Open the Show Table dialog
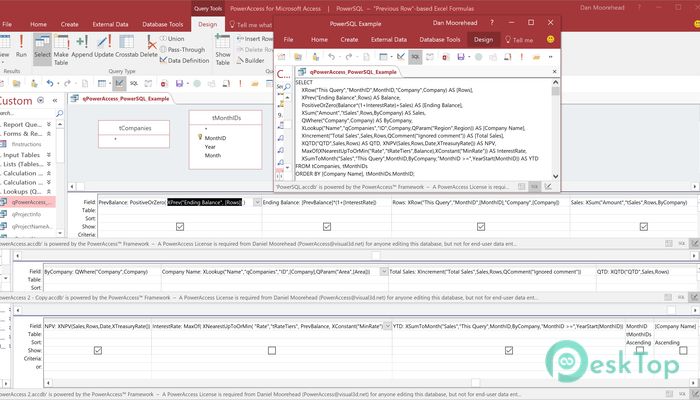The image size is (700, 400). click(223, 50)
